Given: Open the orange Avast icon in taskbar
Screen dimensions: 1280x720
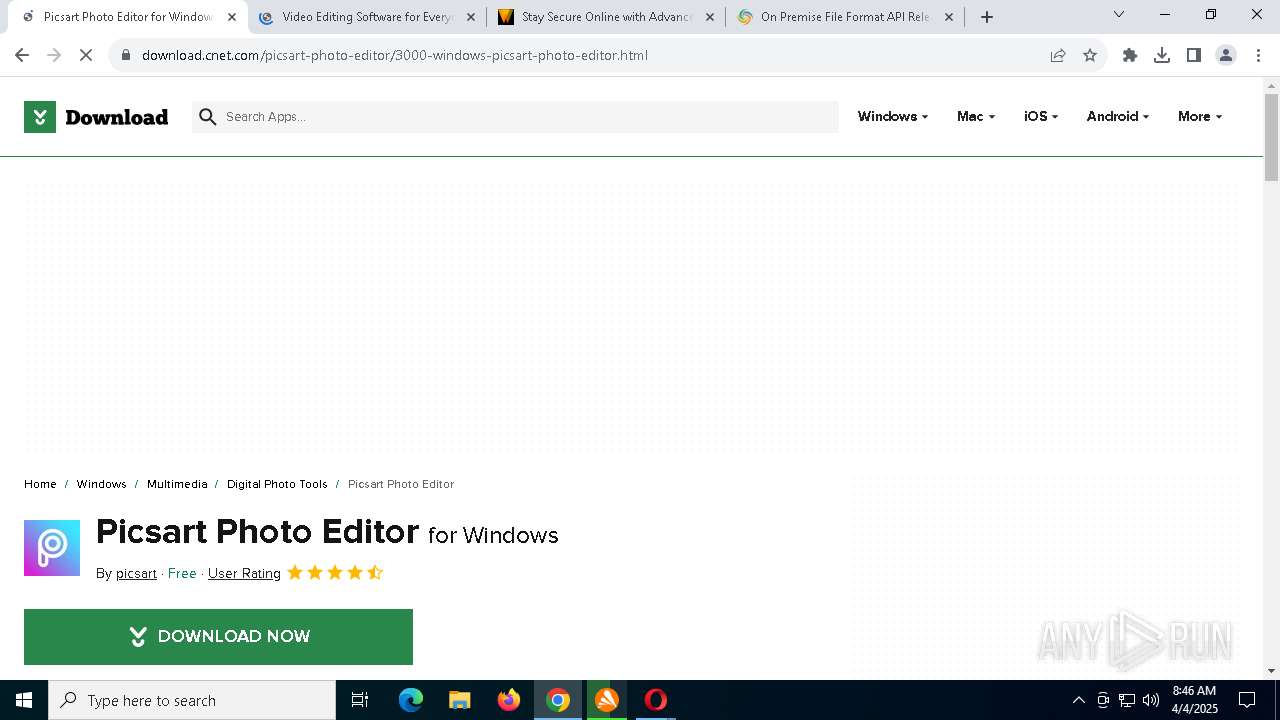Looking at the screenshot, I should pos(607,700).
